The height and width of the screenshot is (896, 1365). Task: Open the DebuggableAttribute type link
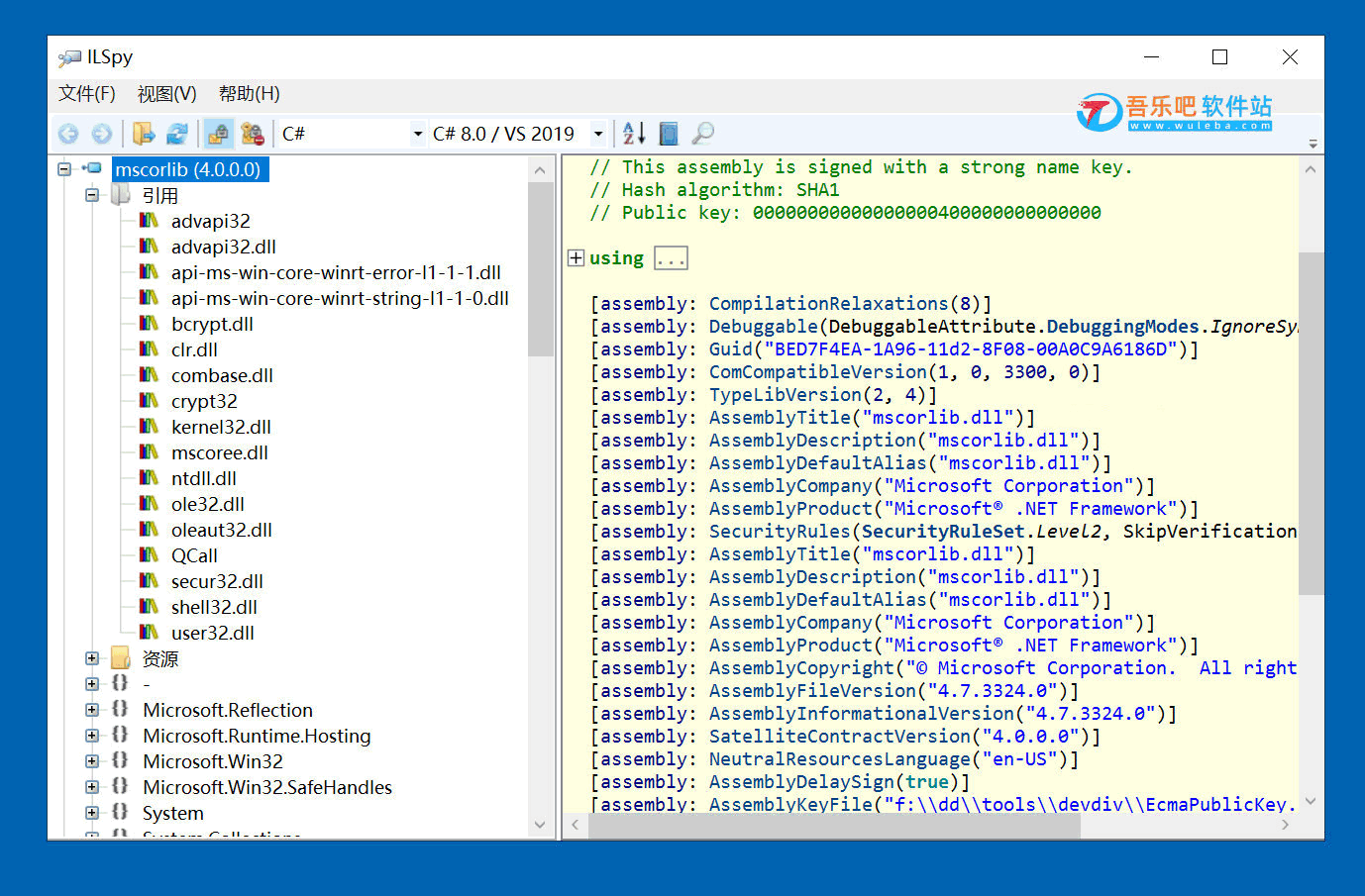coord(932,327)
